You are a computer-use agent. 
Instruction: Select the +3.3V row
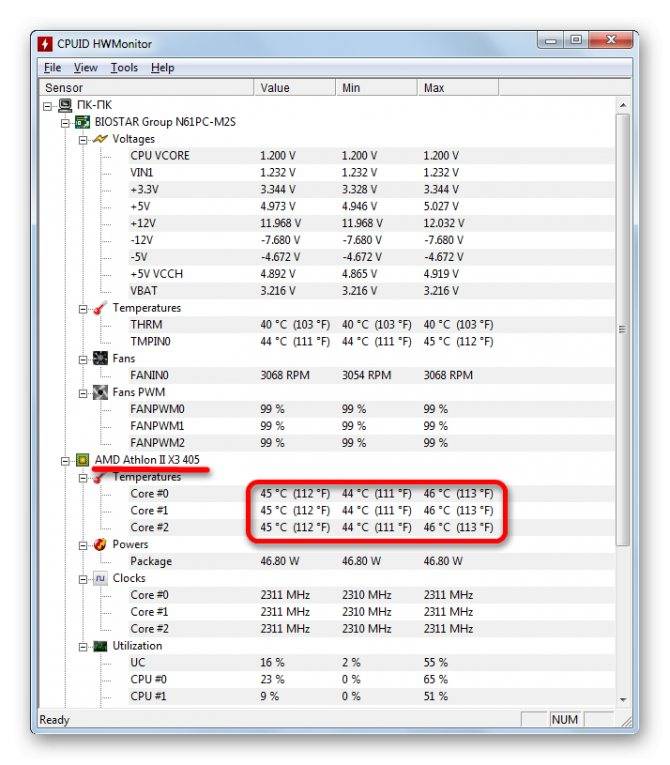[327, 189]
